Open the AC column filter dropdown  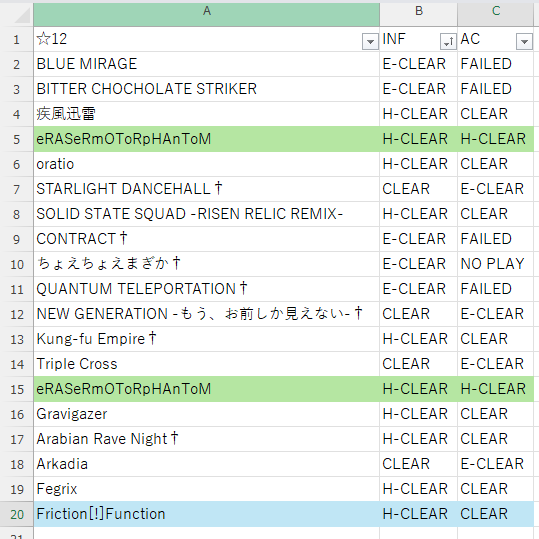click(524, 42)
